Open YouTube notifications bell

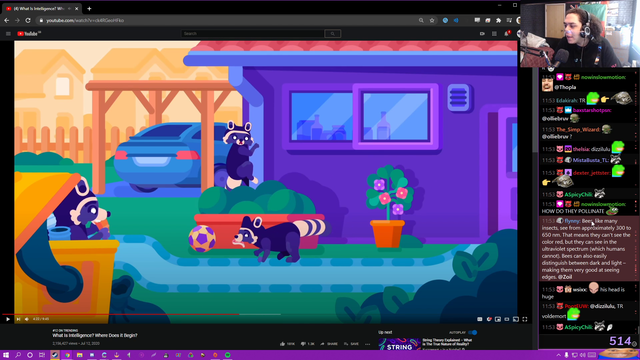(x=507, y=33)
